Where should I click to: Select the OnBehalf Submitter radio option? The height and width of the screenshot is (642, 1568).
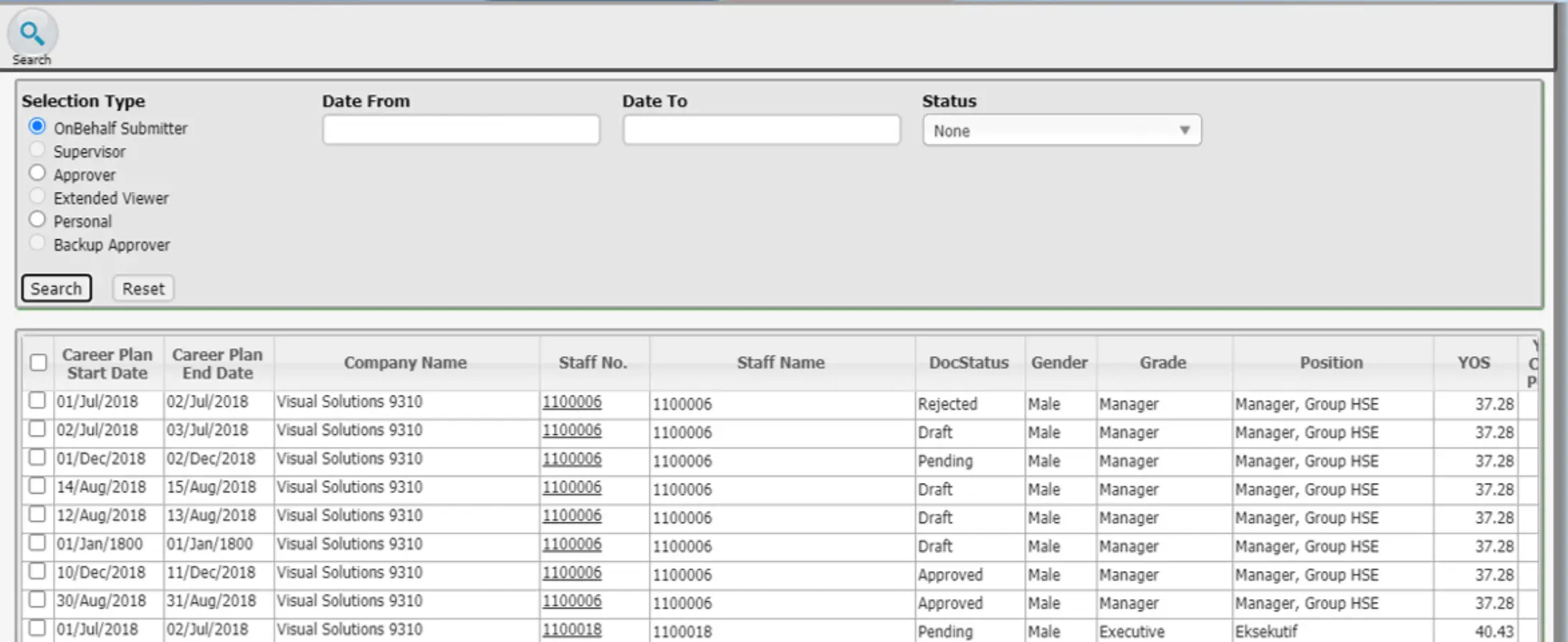click(37, 127)
